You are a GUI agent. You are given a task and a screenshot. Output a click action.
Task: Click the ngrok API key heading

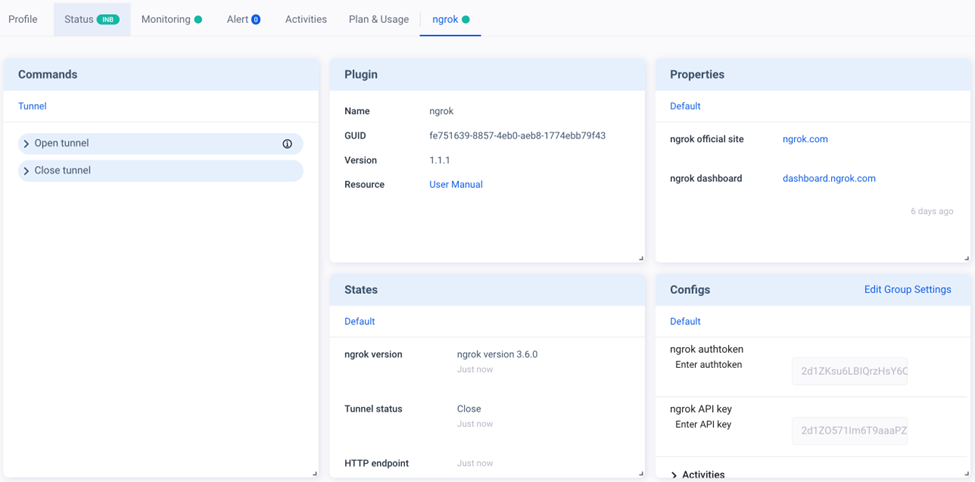click(701, 410)
